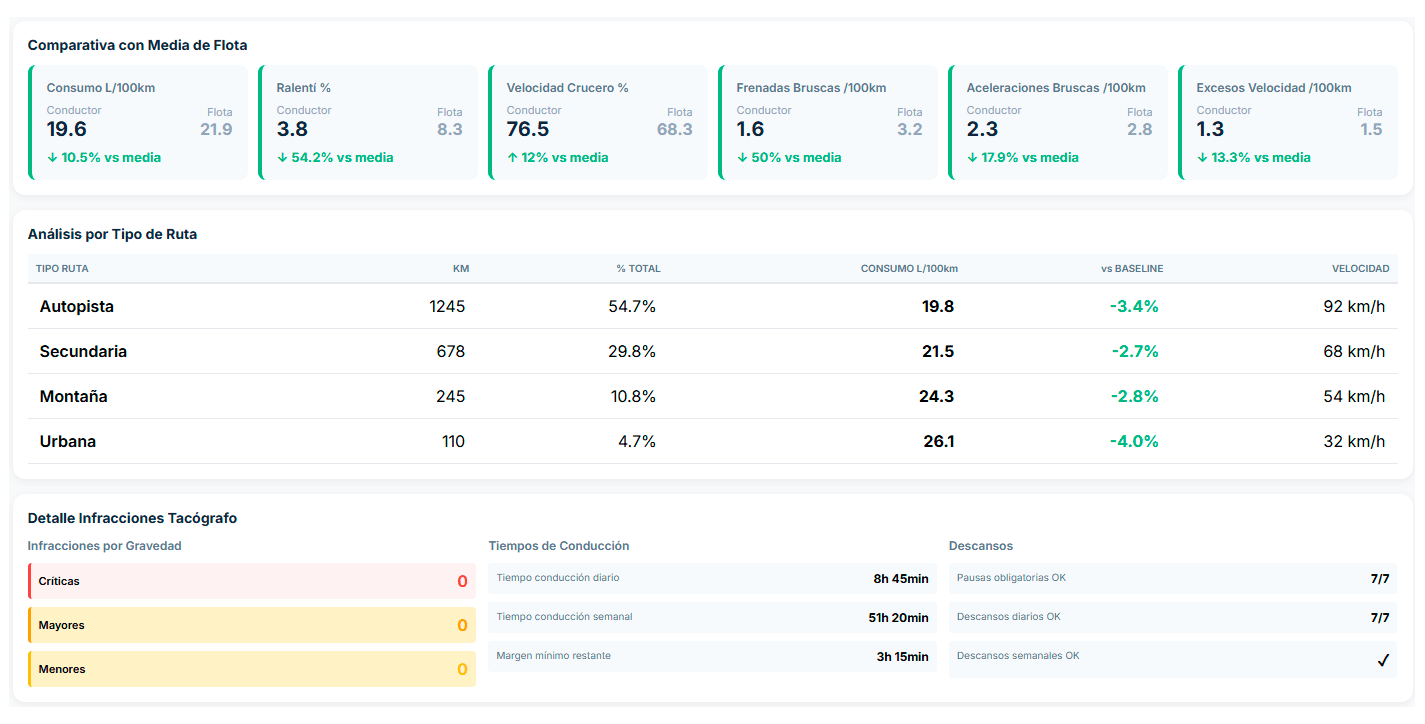This screenshot has height=724, width=1425.
Task: Select the Mayores infractions row
Action: pos(252,625)
